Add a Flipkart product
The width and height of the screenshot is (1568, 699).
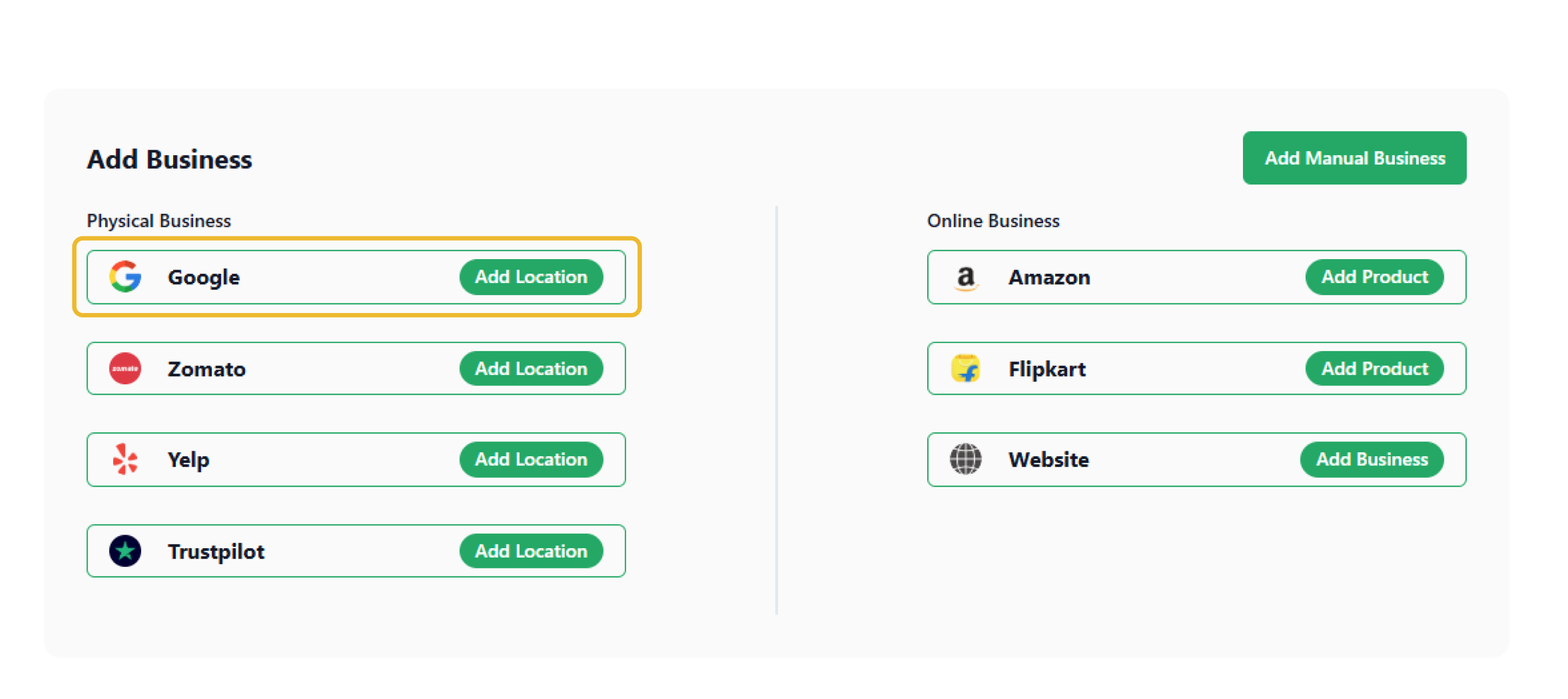click(x=1374, y=369)
